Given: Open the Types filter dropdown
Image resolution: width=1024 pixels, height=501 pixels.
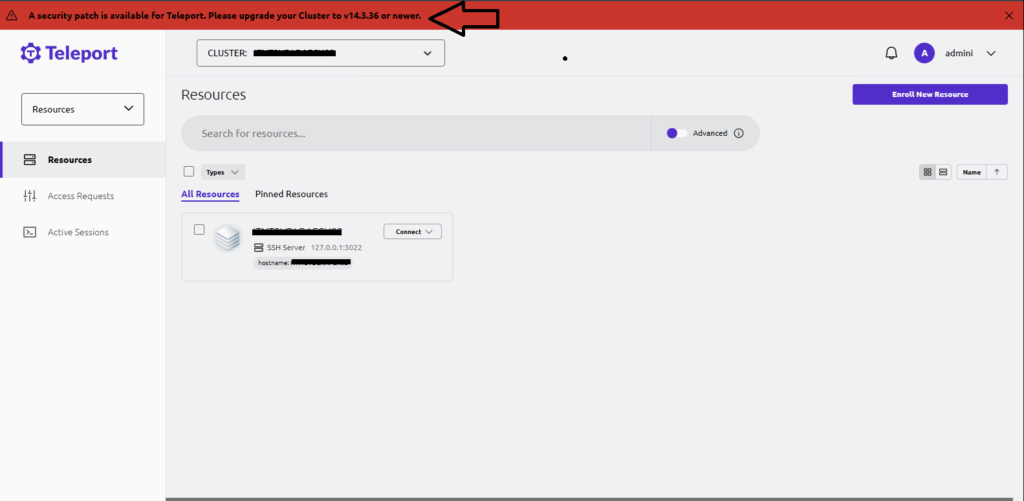Looking at the screenshot, I should click(x=223, y=172).
